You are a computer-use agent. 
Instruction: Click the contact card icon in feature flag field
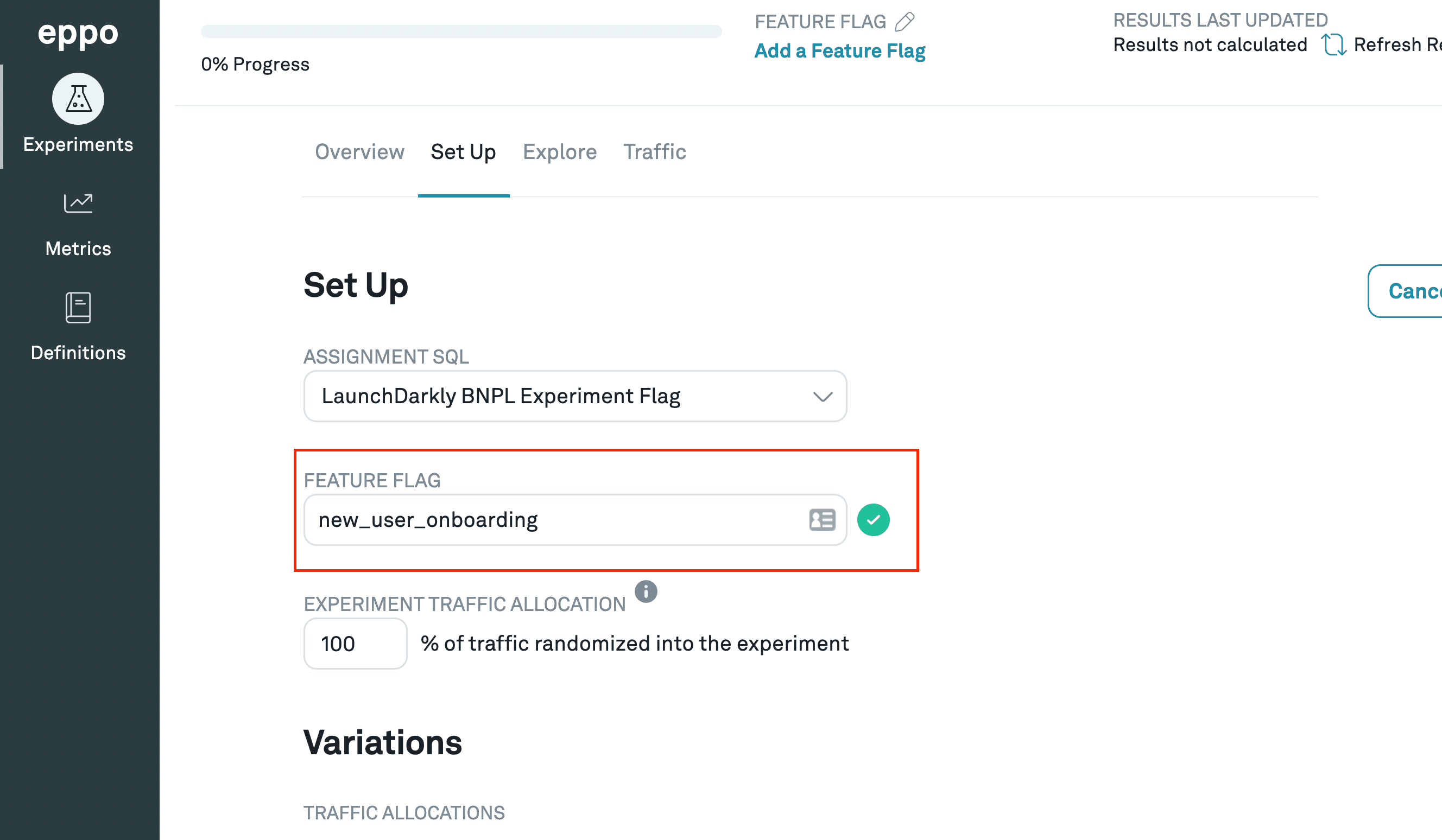pyautogui.click(x=823, y=520)
